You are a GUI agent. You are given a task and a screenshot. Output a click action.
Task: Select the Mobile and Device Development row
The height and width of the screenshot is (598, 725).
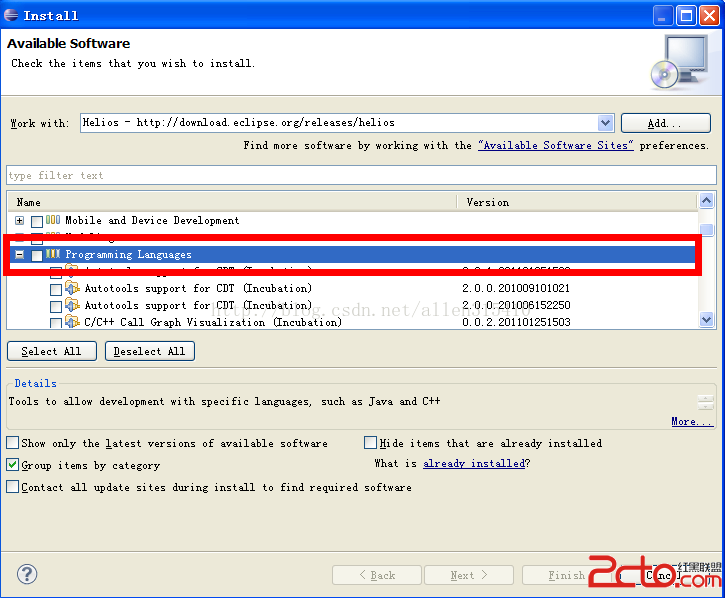(353, 221)
